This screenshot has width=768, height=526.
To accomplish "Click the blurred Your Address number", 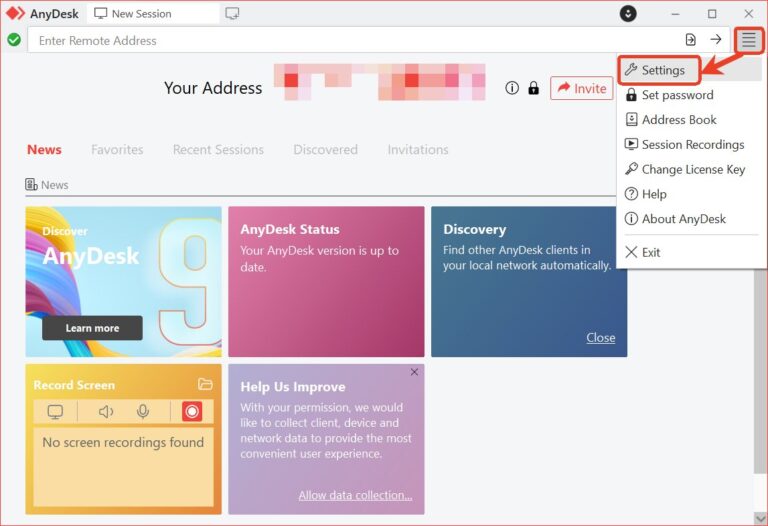I will [x=380, y=82].
